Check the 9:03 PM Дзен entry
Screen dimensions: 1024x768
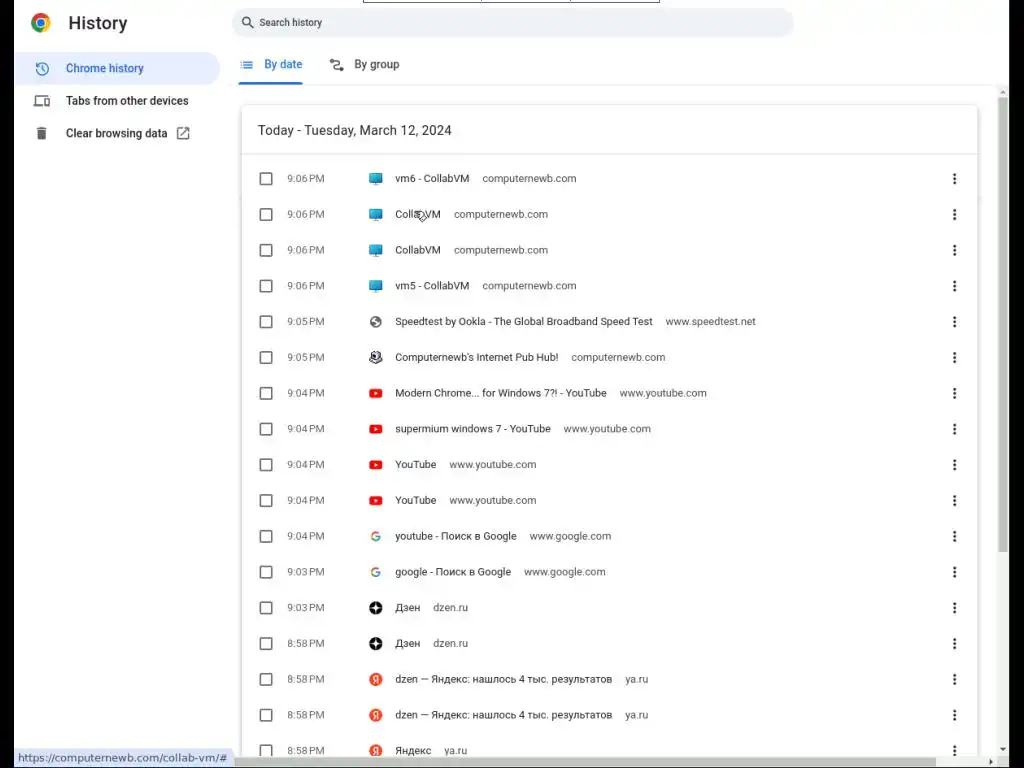click(266, 608)
